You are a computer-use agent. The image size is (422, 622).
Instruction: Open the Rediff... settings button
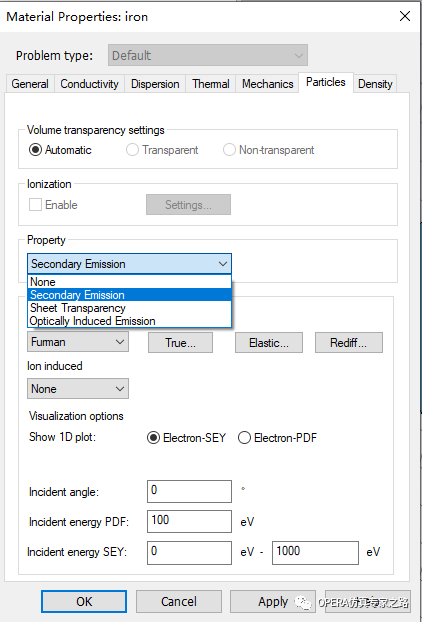(349, 343)
